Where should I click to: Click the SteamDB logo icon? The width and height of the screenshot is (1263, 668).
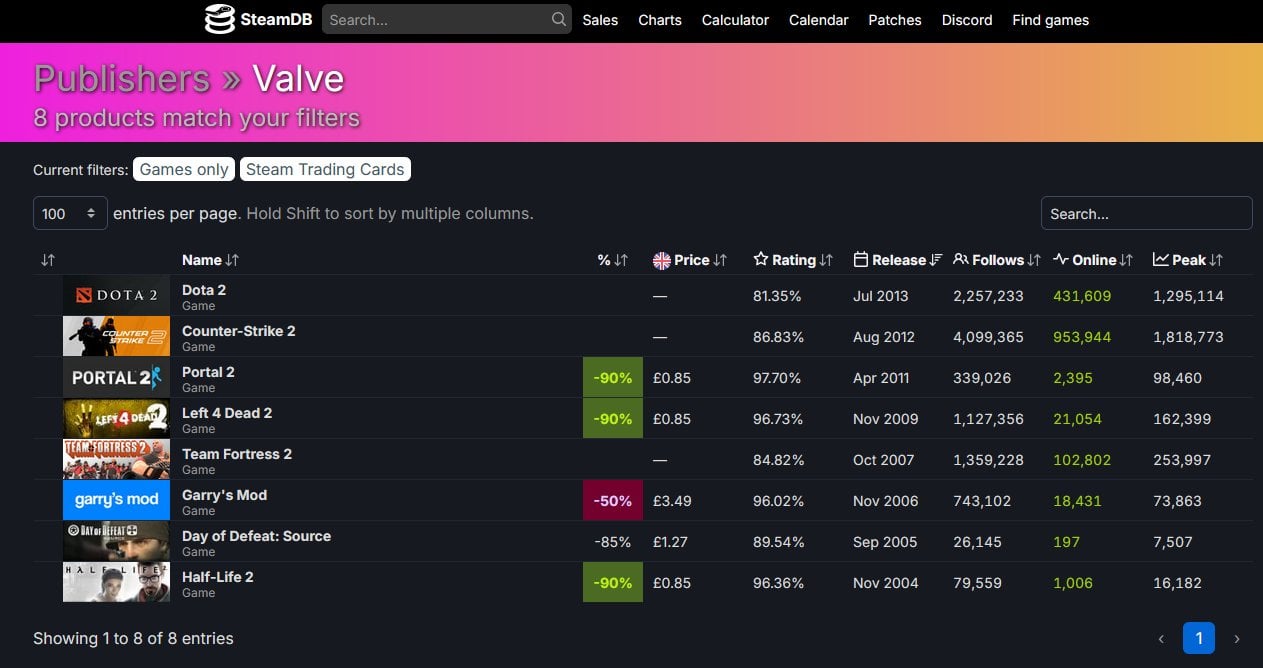pyautogui.click(x=219, y=19)
